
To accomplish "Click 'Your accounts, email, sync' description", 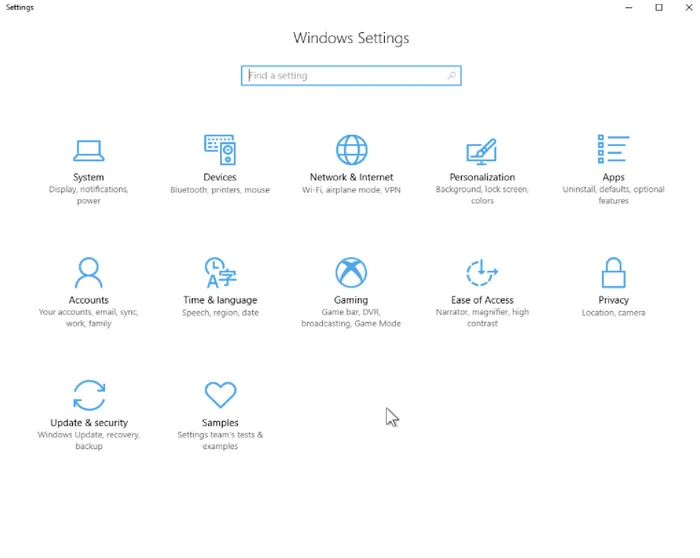I will pos(88,318).
